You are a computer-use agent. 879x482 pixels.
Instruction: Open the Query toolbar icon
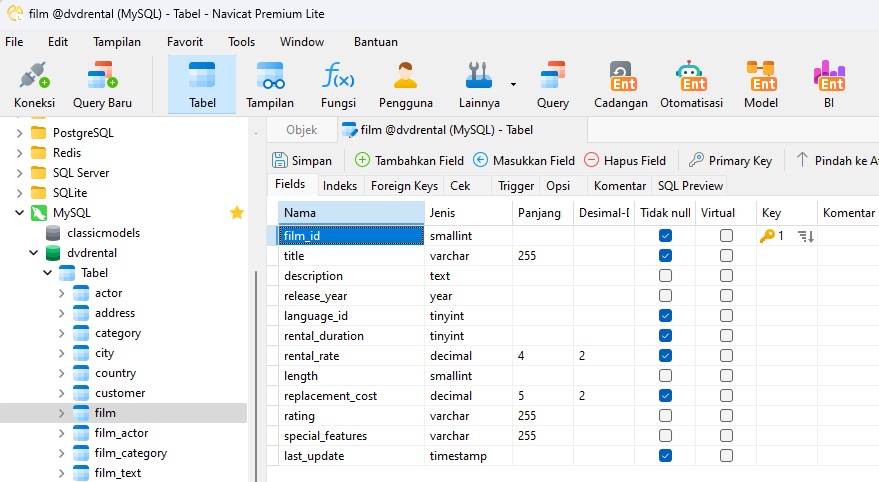click(x=552, y=76)
